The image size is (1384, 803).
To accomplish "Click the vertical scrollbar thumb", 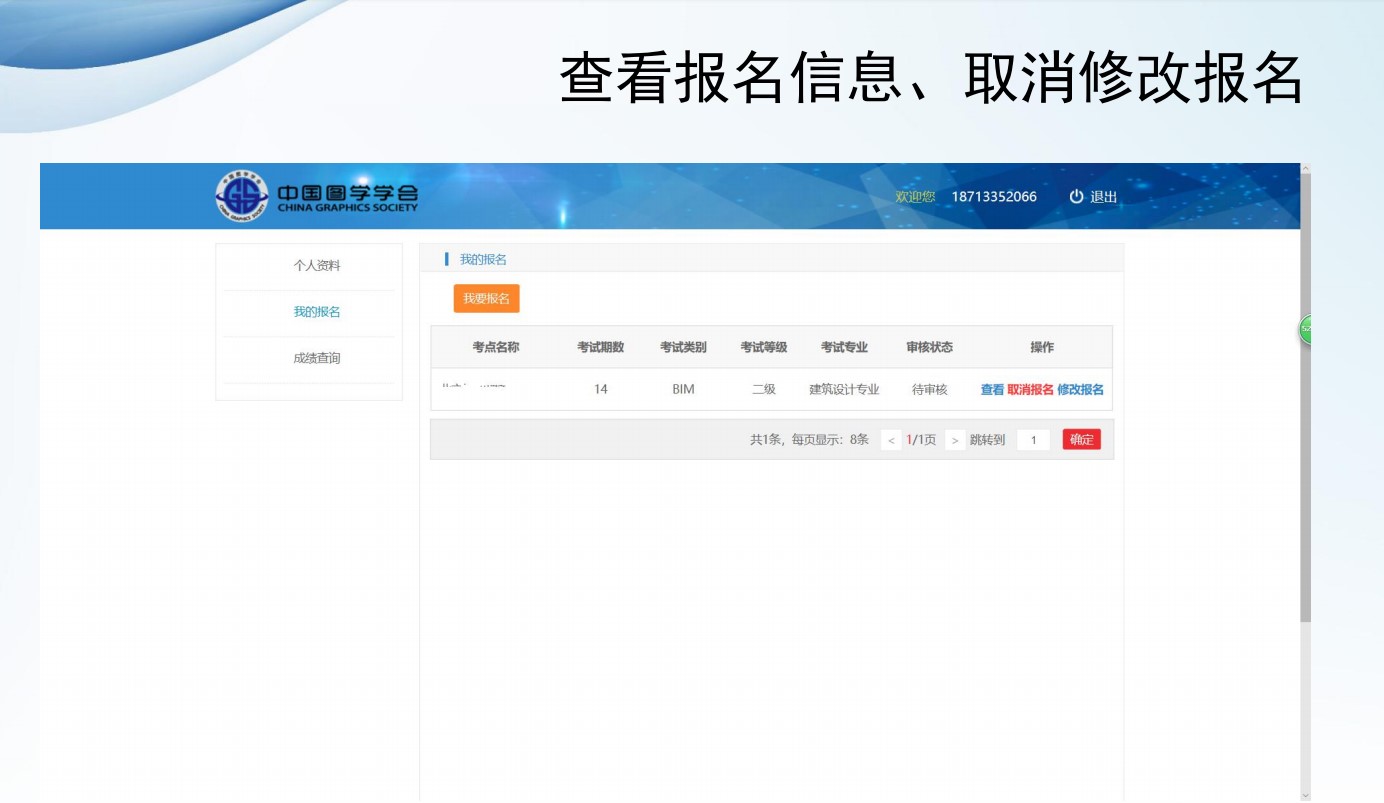I will (x=1305, y=400).
